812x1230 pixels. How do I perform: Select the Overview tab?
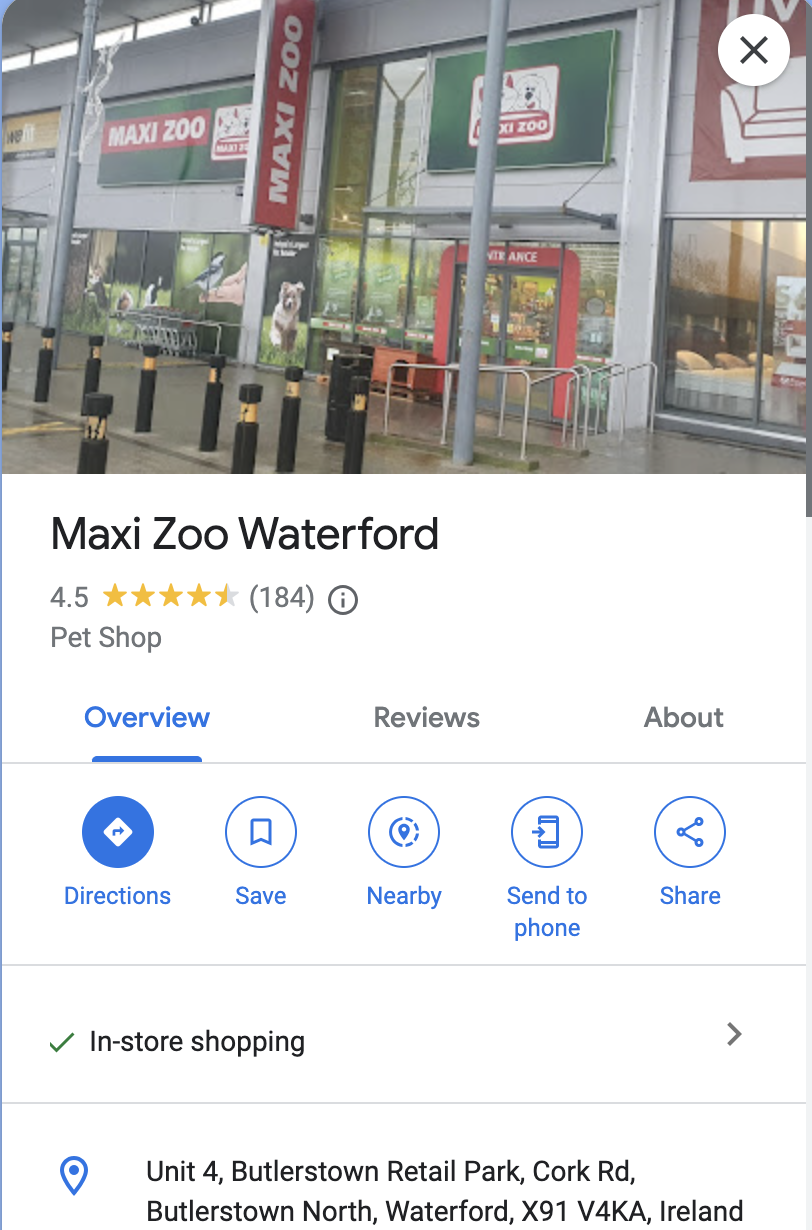tap(147, 717)
